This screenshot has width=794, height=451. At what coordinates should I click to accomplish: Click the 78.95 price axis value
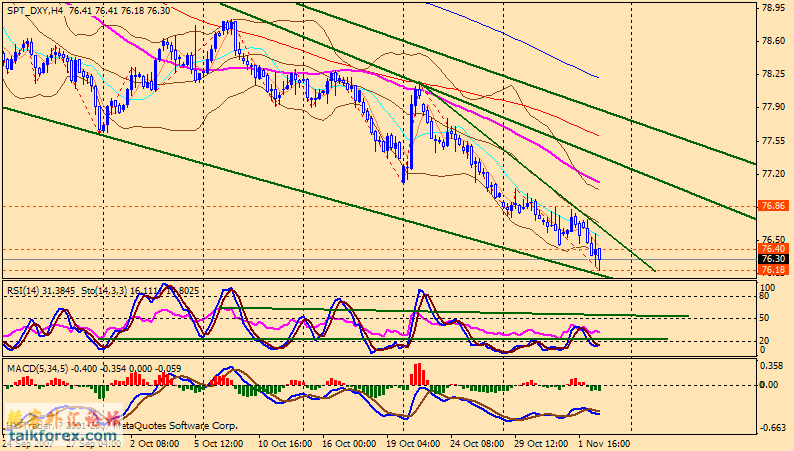[x=773, y=8]
